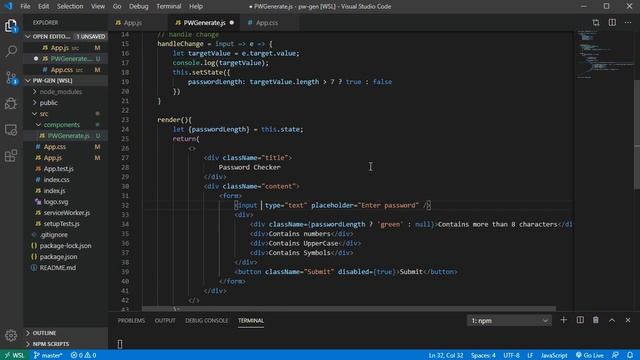Switch to the App.css editor tab
The image size is (640, 360).
tap(270, 22)
